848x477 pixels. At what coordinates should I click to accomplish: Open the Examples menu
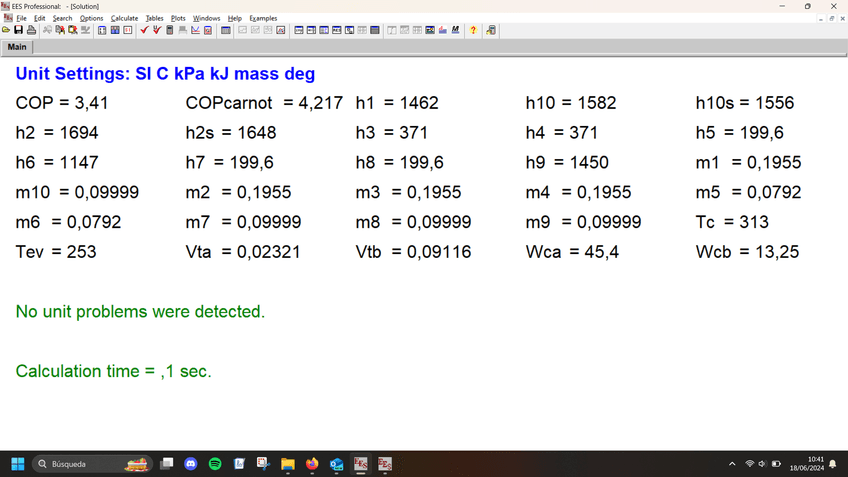point(263,18)
